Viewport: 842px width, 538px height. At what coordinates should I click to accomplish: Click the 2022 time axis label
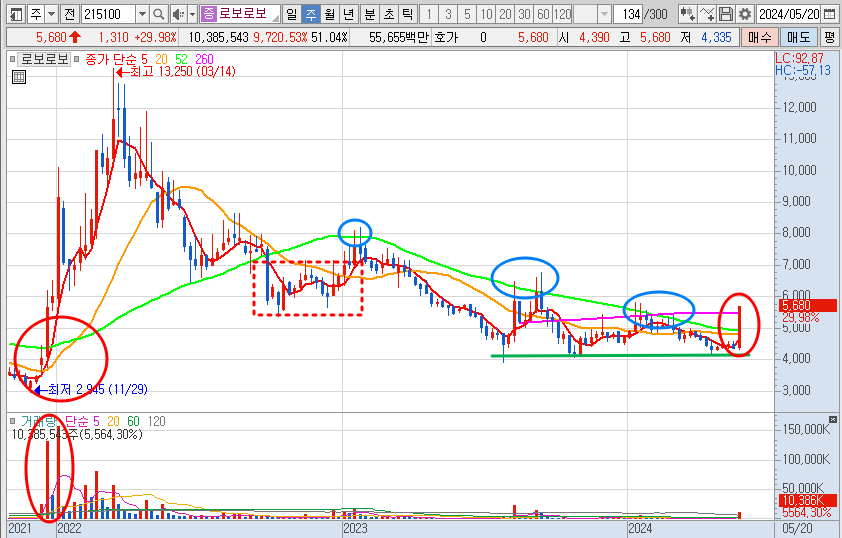click(x=69, y=528)
